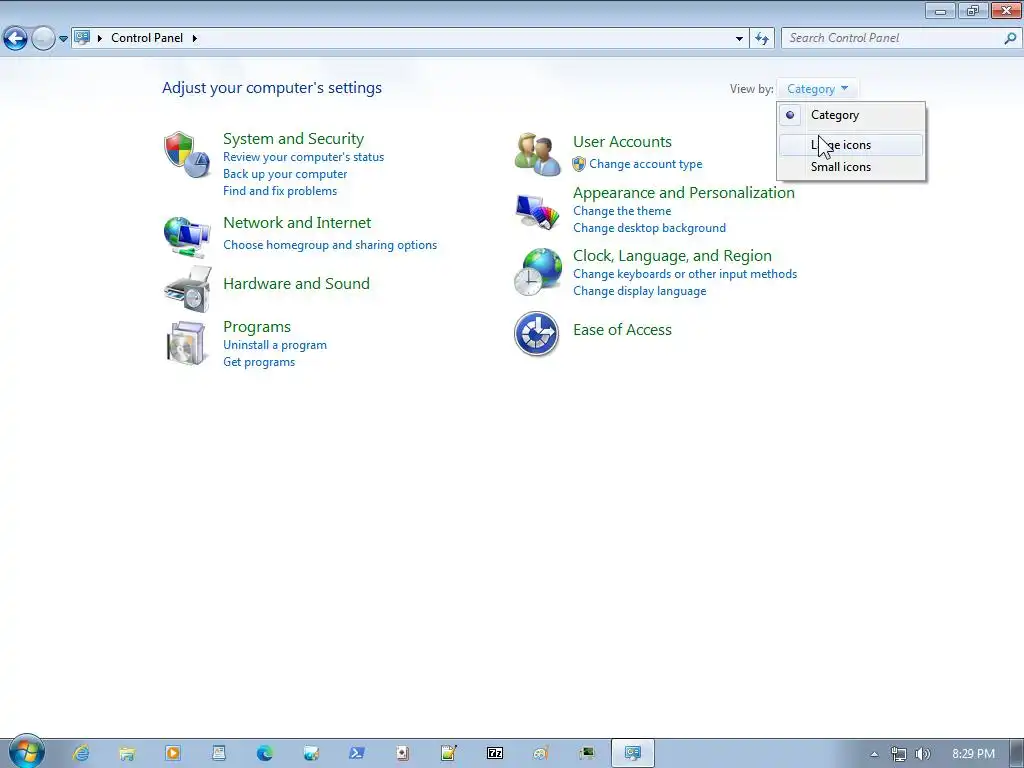The image size is (1024, 768).
Task: Click the Show desktop strip in taskbar
Action: coord(1017,753)
